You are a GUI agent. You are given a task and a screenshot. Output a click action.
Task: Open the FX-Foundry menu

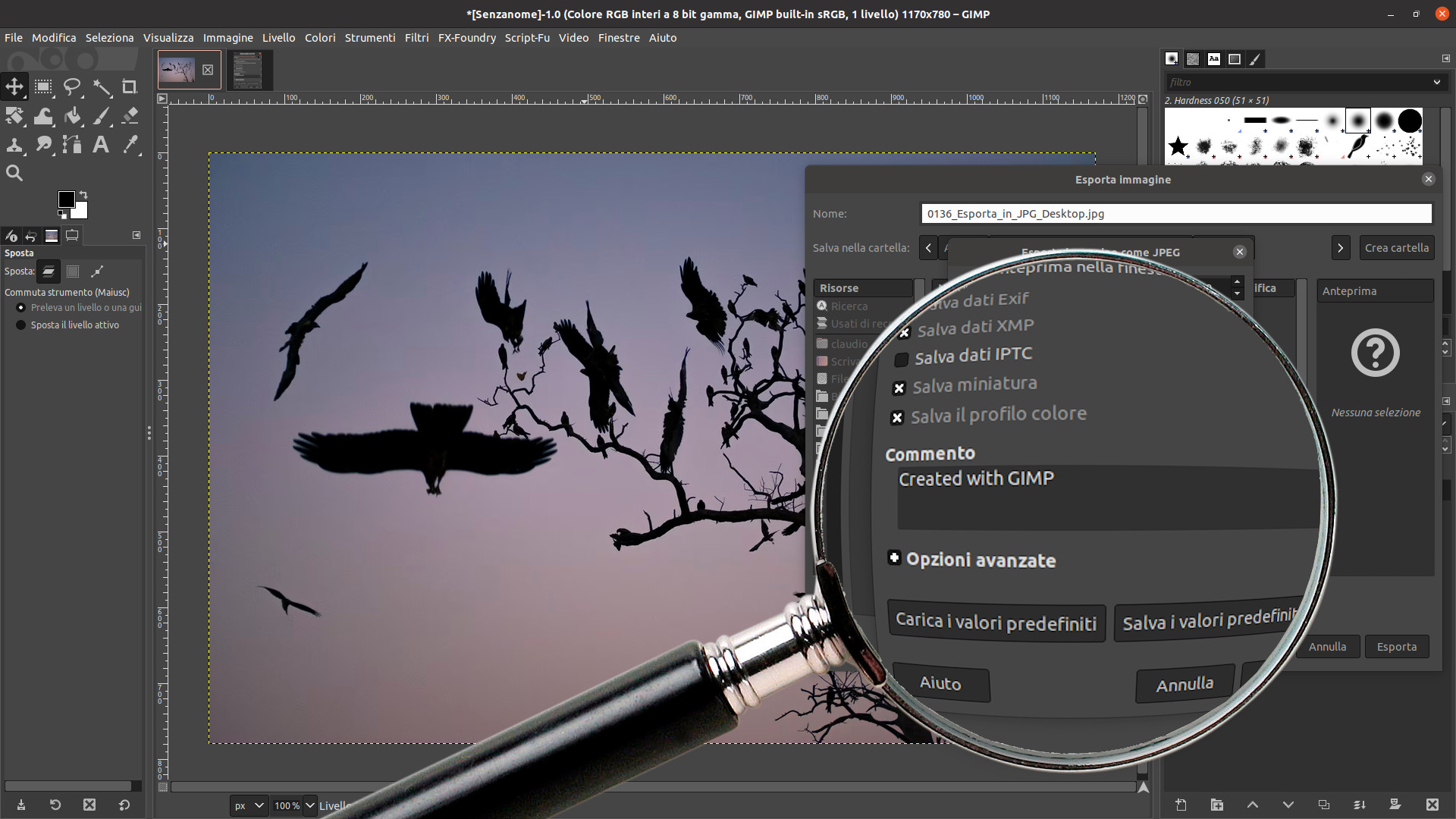(x=466, y=37)
